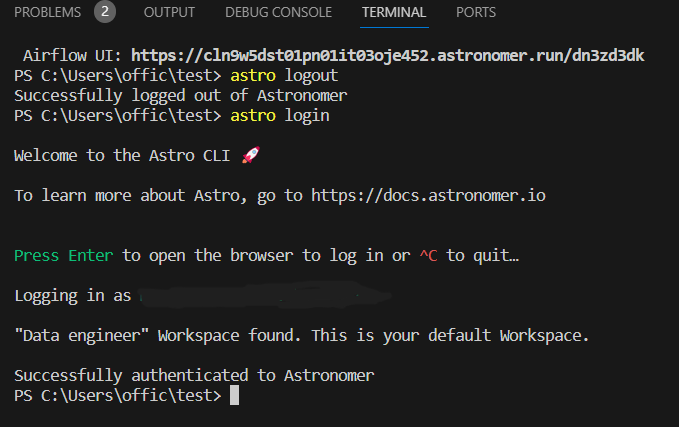Click the "Data engineer" workspace name

click(x=81, y=336)
